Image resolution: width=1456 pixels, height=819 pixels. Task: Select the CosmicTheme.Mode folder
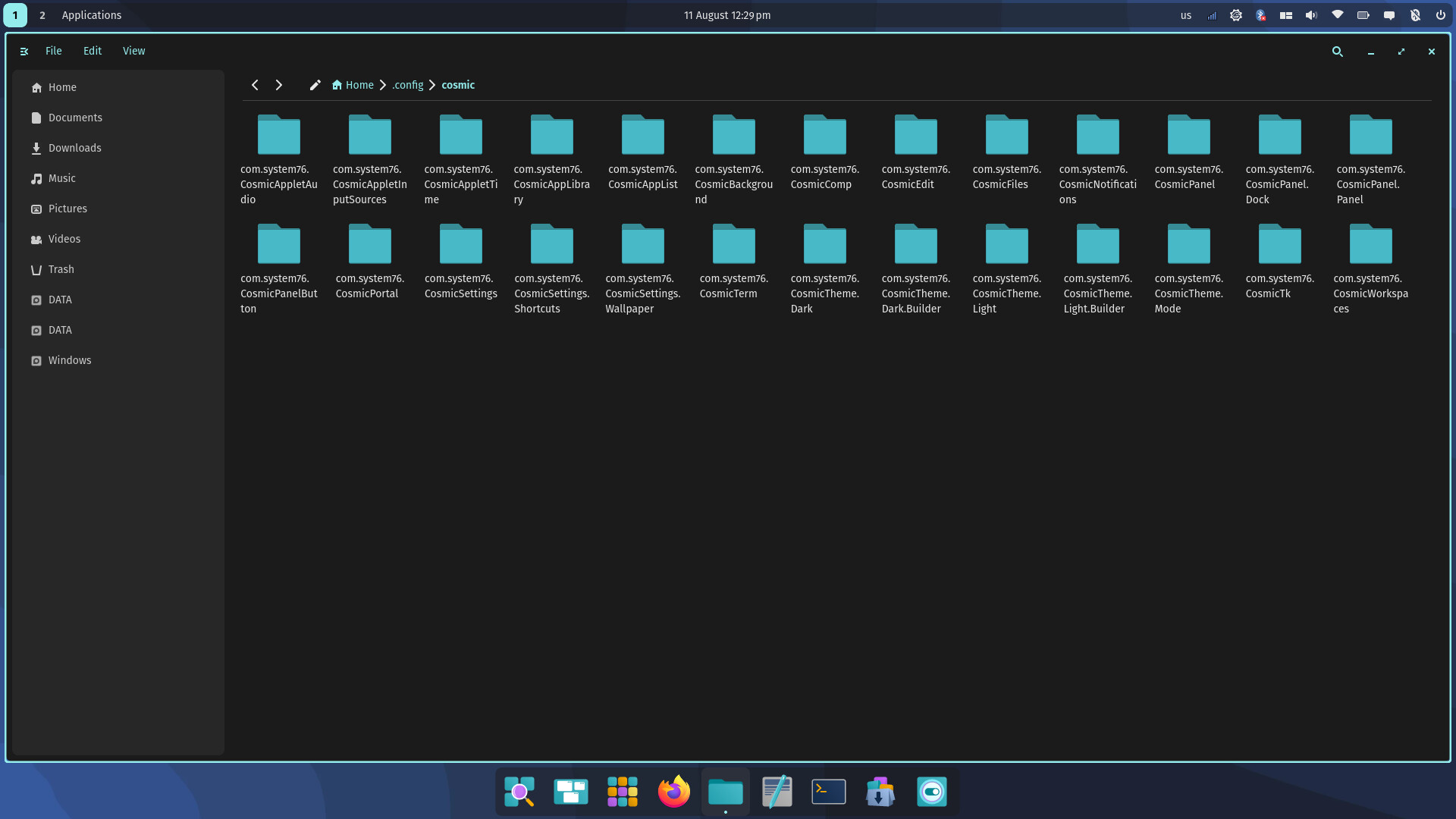click(1189, 268)
